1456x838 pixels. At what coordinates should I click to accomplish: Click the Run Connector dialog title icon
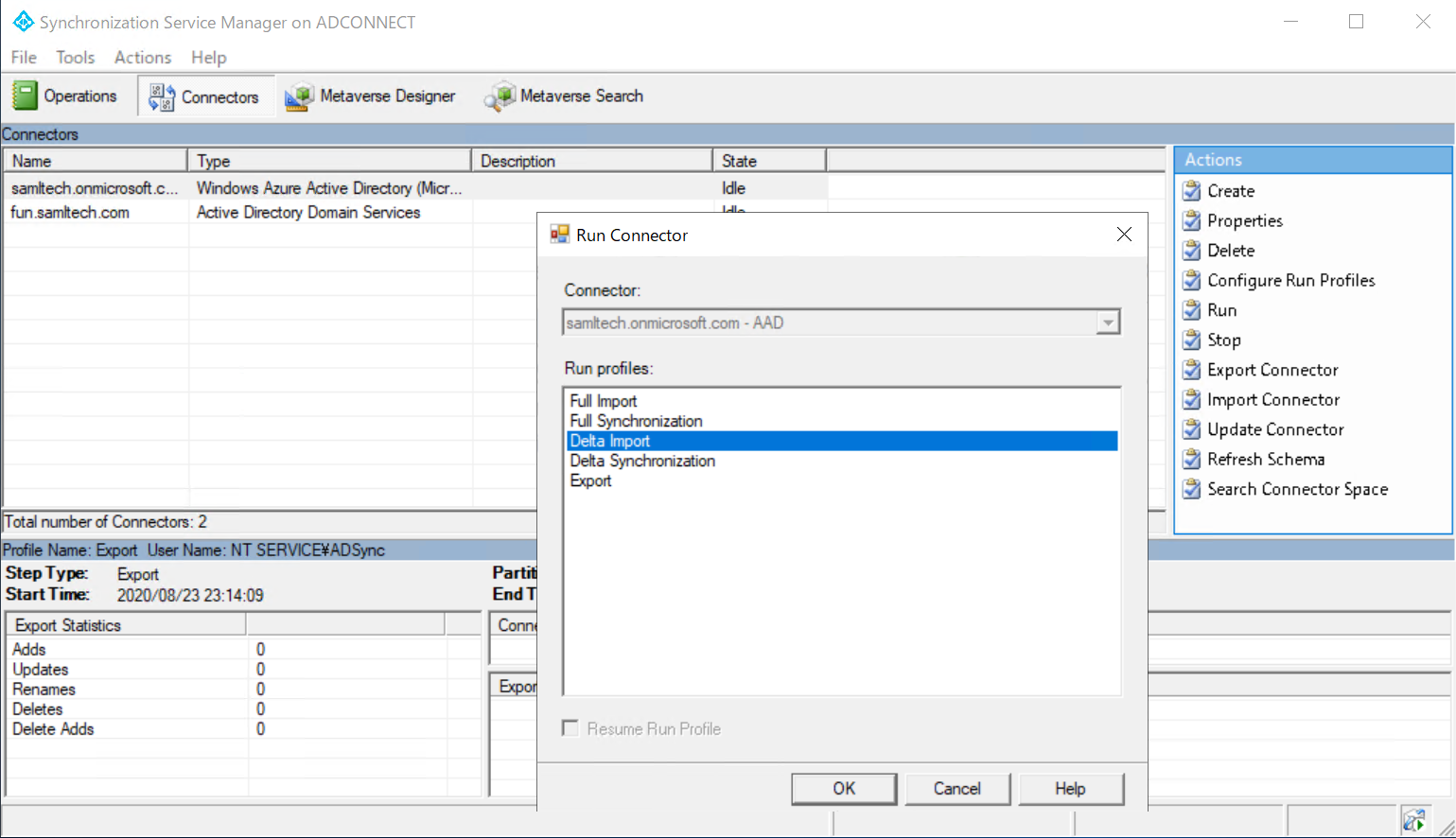click(560, 235)
